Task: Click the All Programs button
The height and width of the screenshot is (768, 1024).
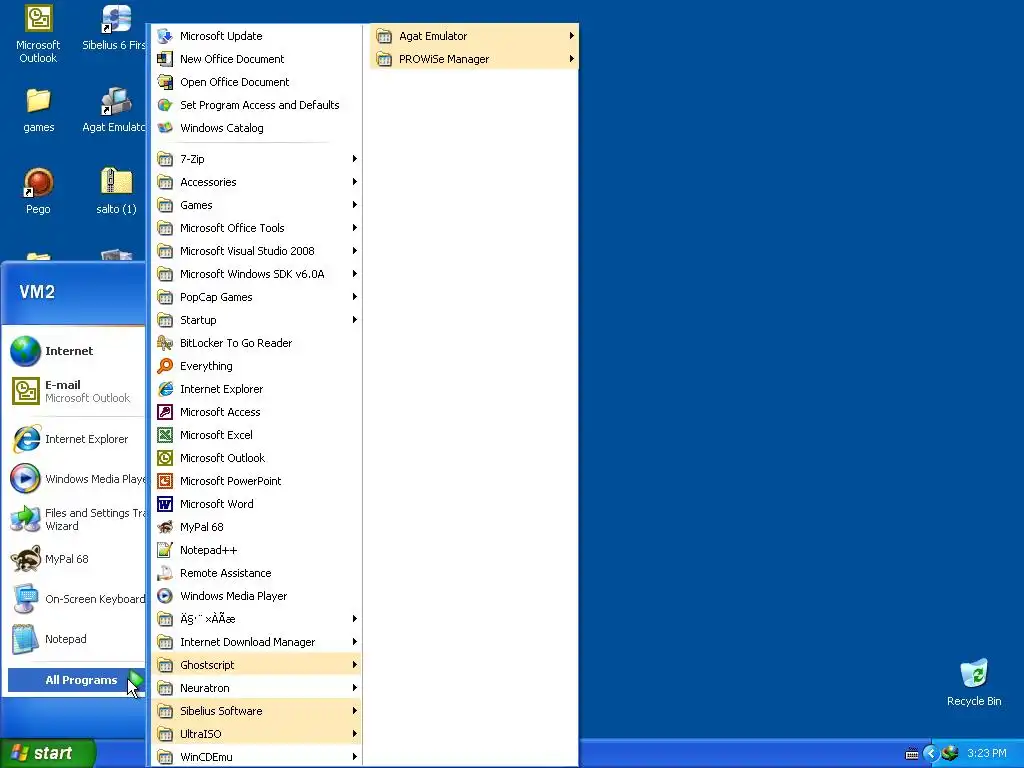Action: tap(76, 680)
